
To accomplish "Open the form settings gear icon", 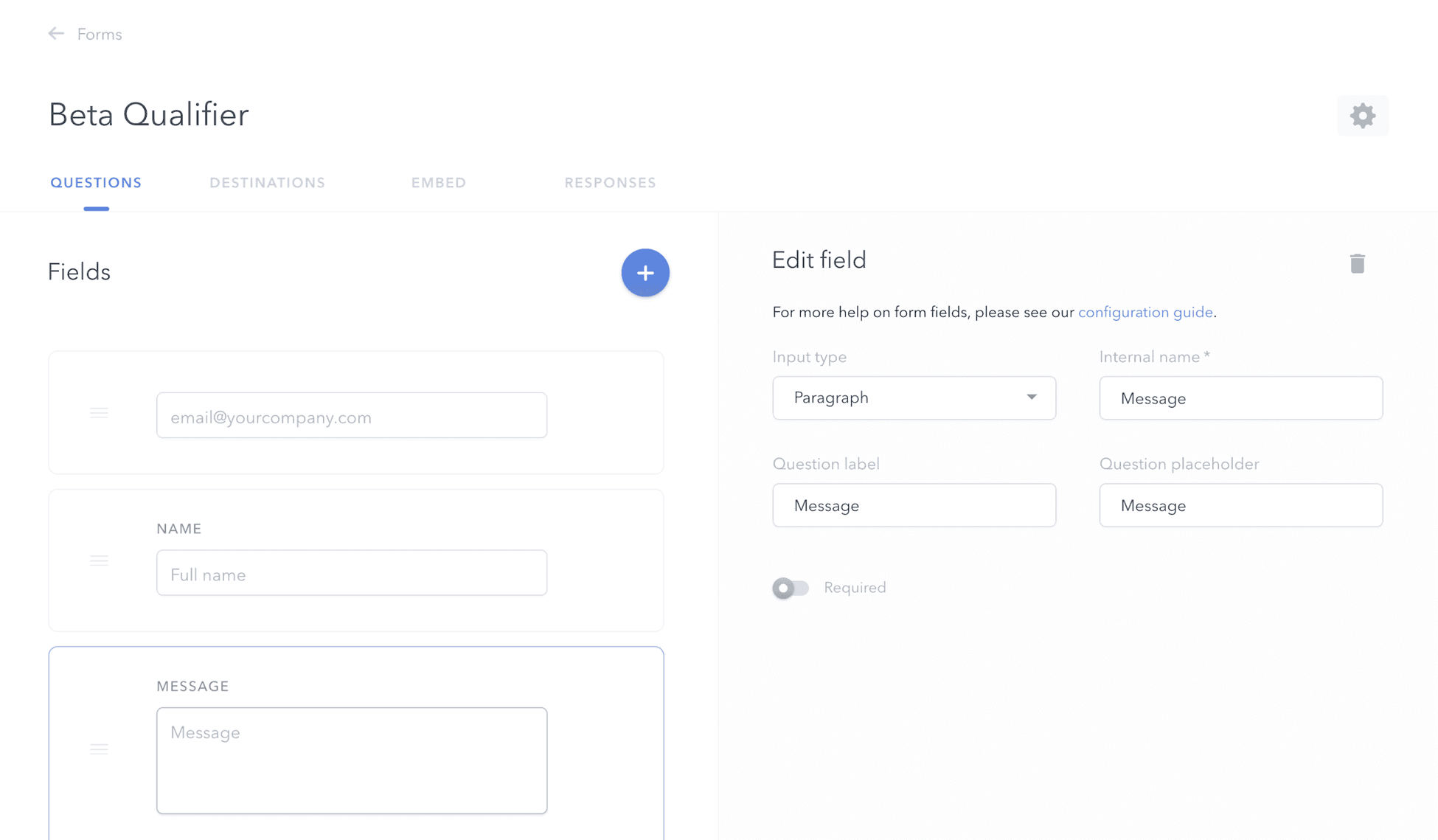I will 1363,115.
